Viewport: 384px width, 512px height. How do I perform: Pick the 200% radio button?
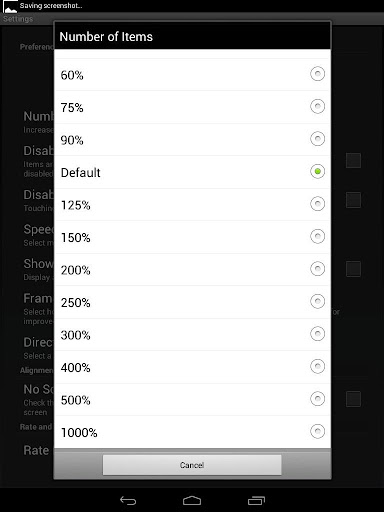coord(317,269)
